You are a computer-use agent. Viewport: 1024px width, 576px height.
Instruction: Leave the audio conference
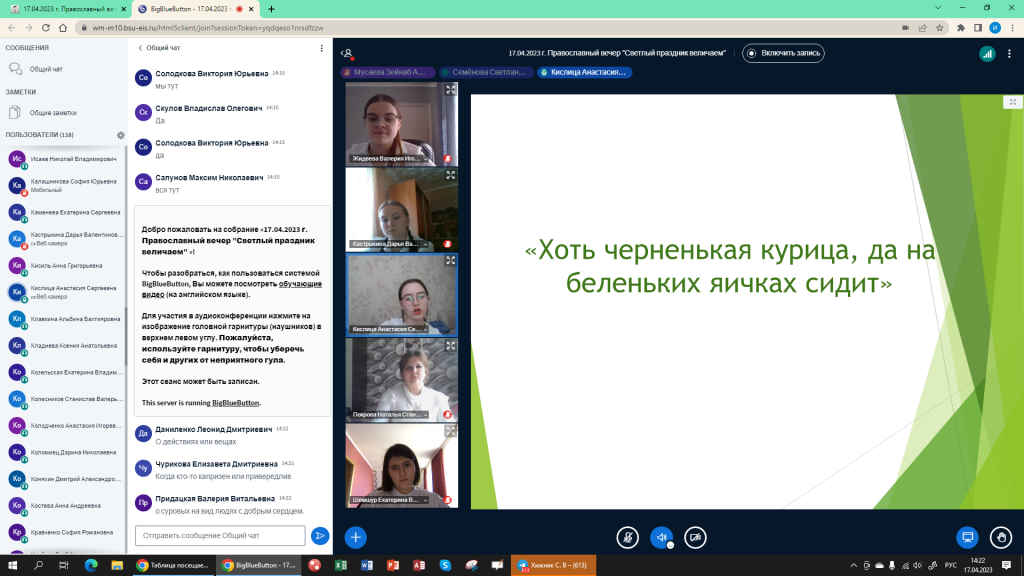(x=662, y=537)
